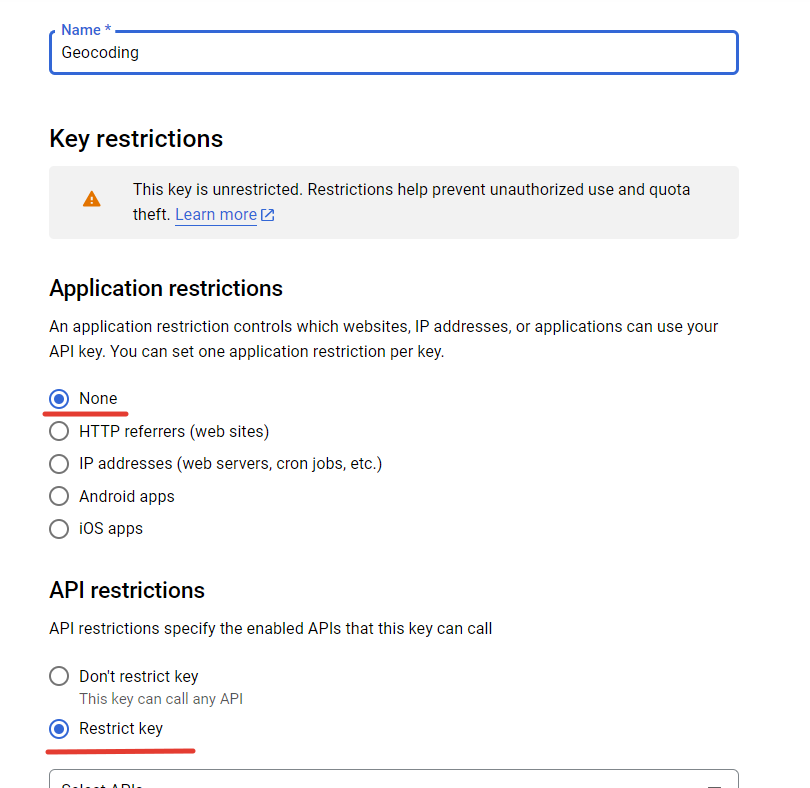Screen dimensions: 810x788
Task: Select IP addresses restriction radio button
Action: click(59, 463)
